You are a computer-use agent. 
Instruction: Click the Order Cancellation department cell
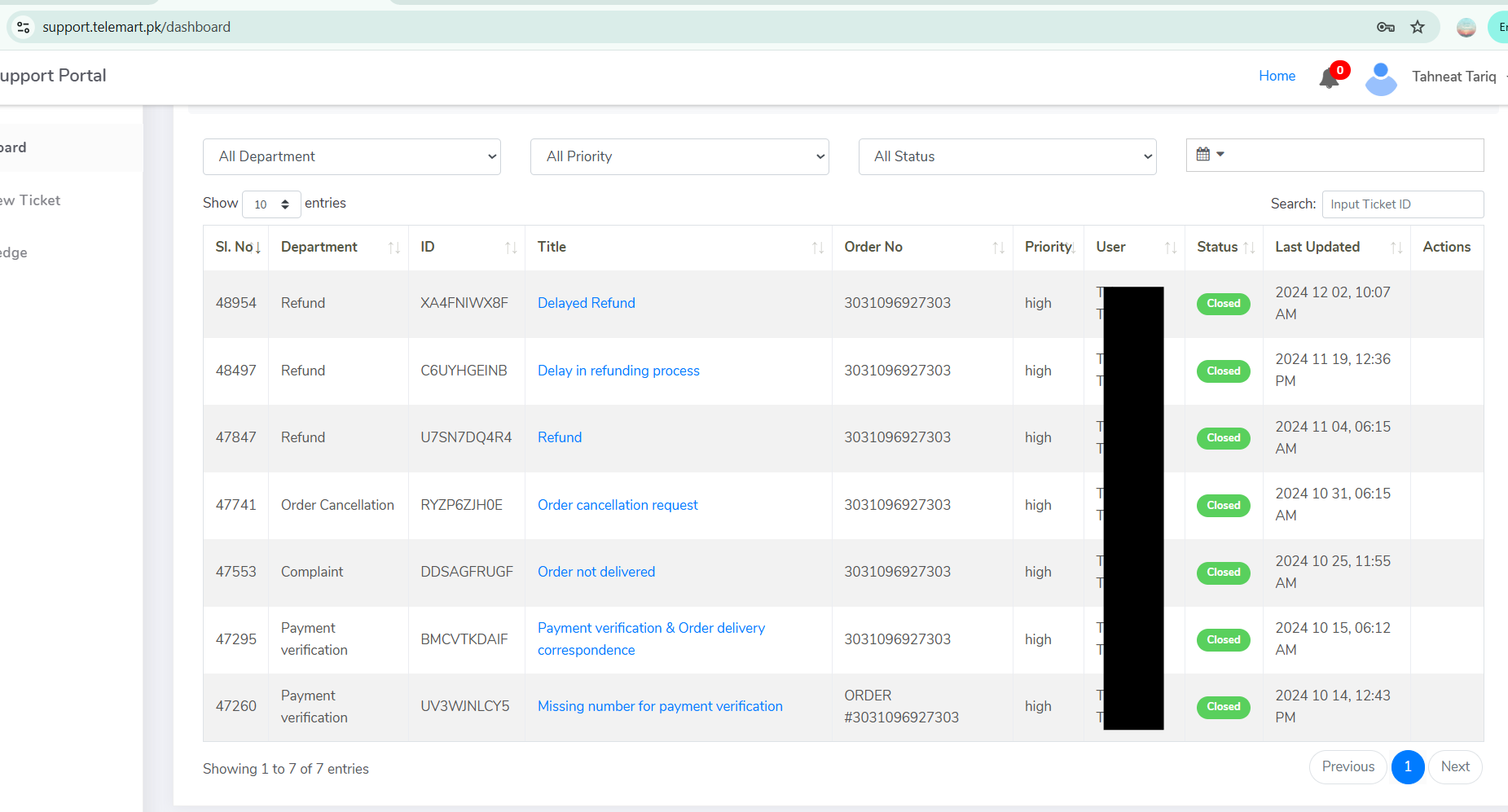337,505
